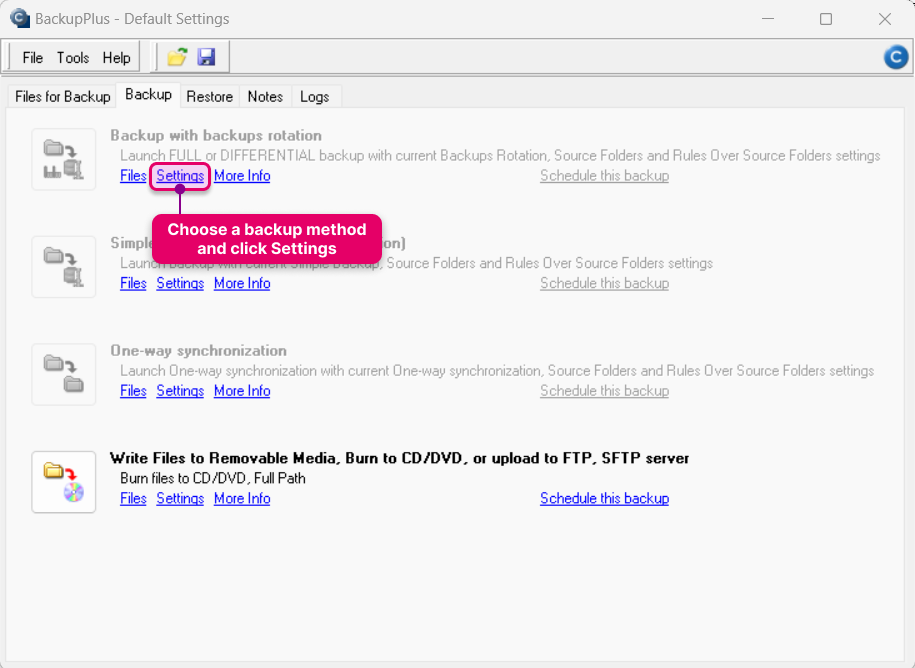Schedule the Simple backup
The image size is (915, 668).
point(605,283)
